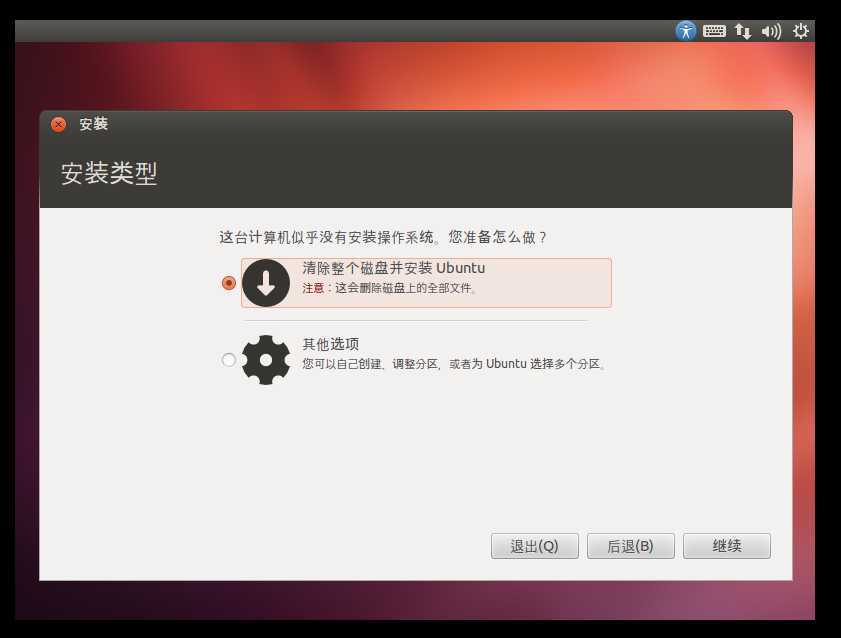Viewport: 841px width, 638px height.
Task: Click the highlighted erase disk option panel
Action: tap(425, 283)
